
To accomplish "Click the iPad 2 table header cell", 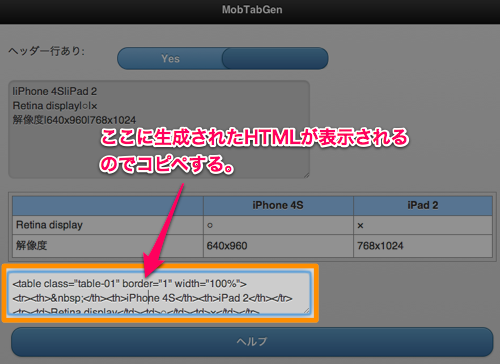I will [x=423, y=205].
